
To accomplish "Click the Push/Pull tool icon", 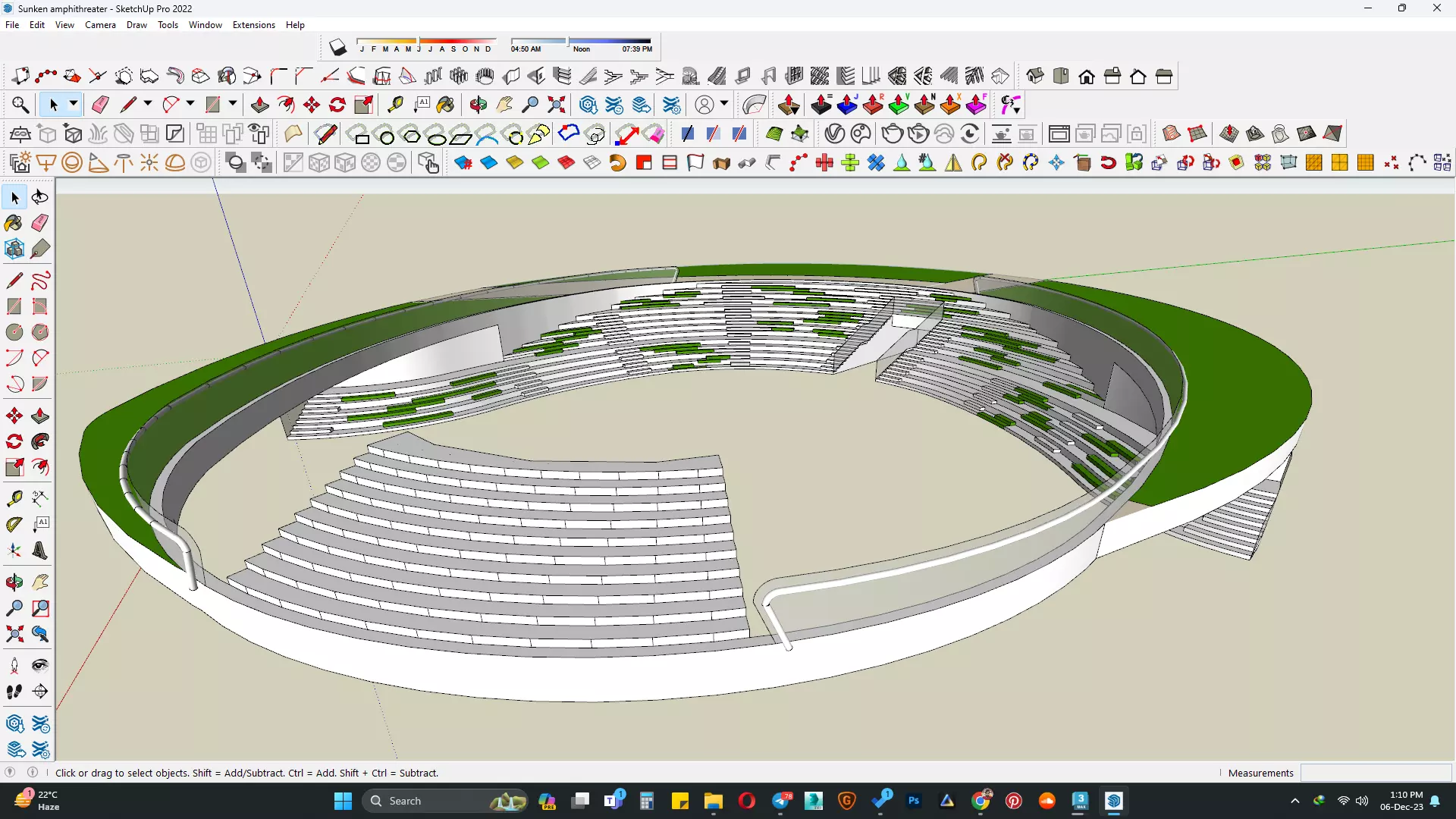I will click(260, 105).
